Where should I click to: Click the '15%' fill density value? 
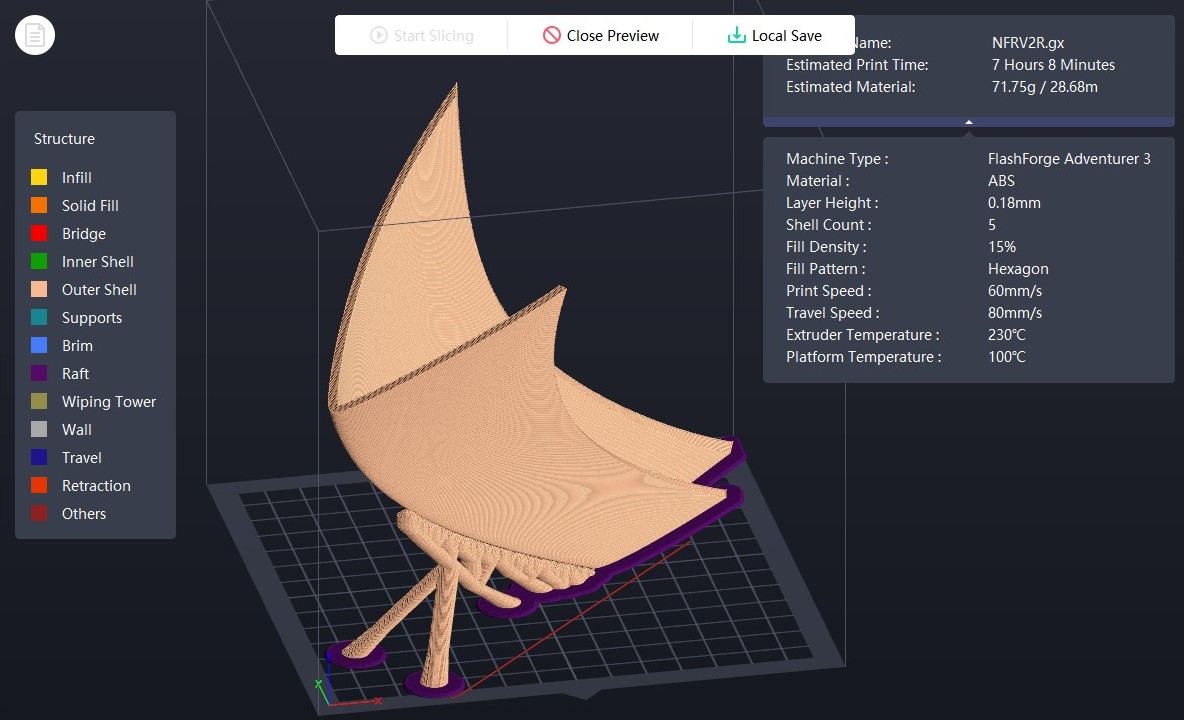[x=1002, y=246]
